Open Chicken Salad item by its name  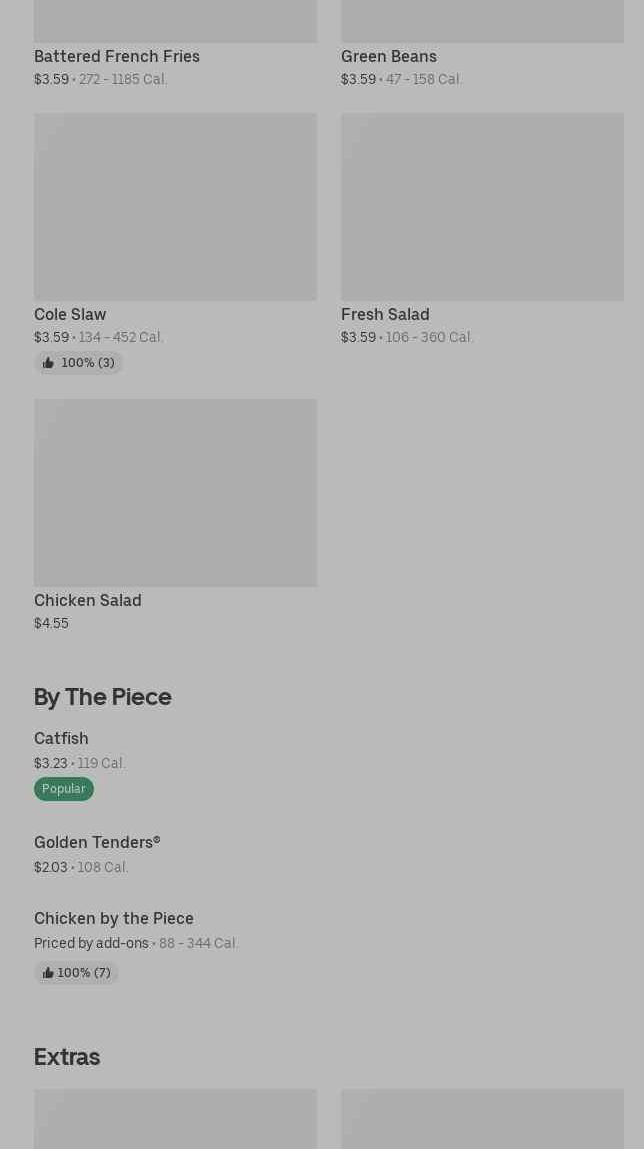point(88,600)
